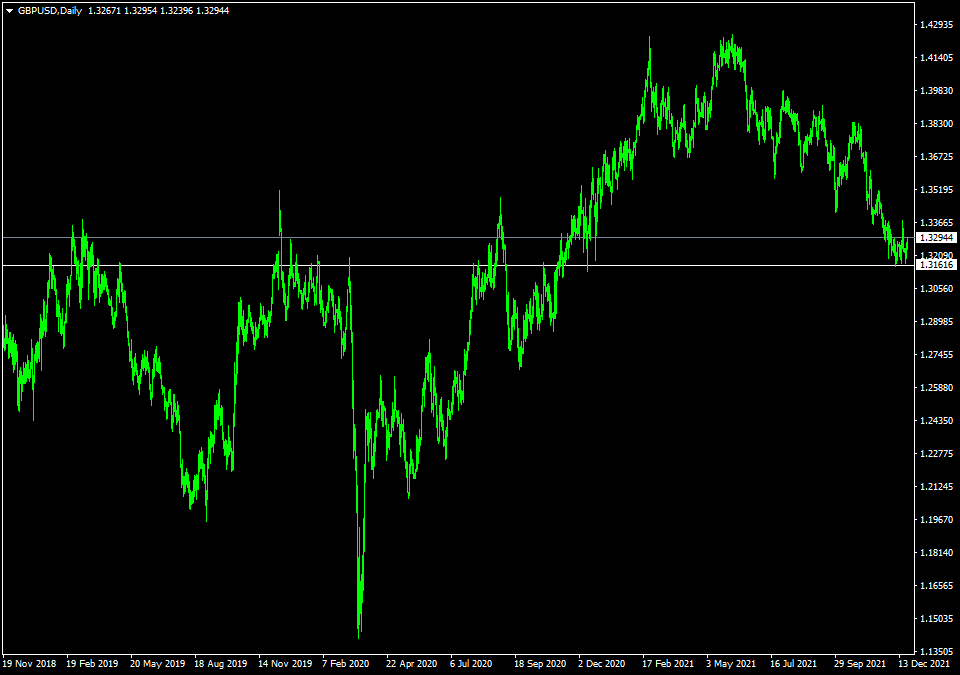The width and height of the screenshot is (960, 675).
Task: Click the 19 Nov 2018 date label
Action: (x=29, y=664)
